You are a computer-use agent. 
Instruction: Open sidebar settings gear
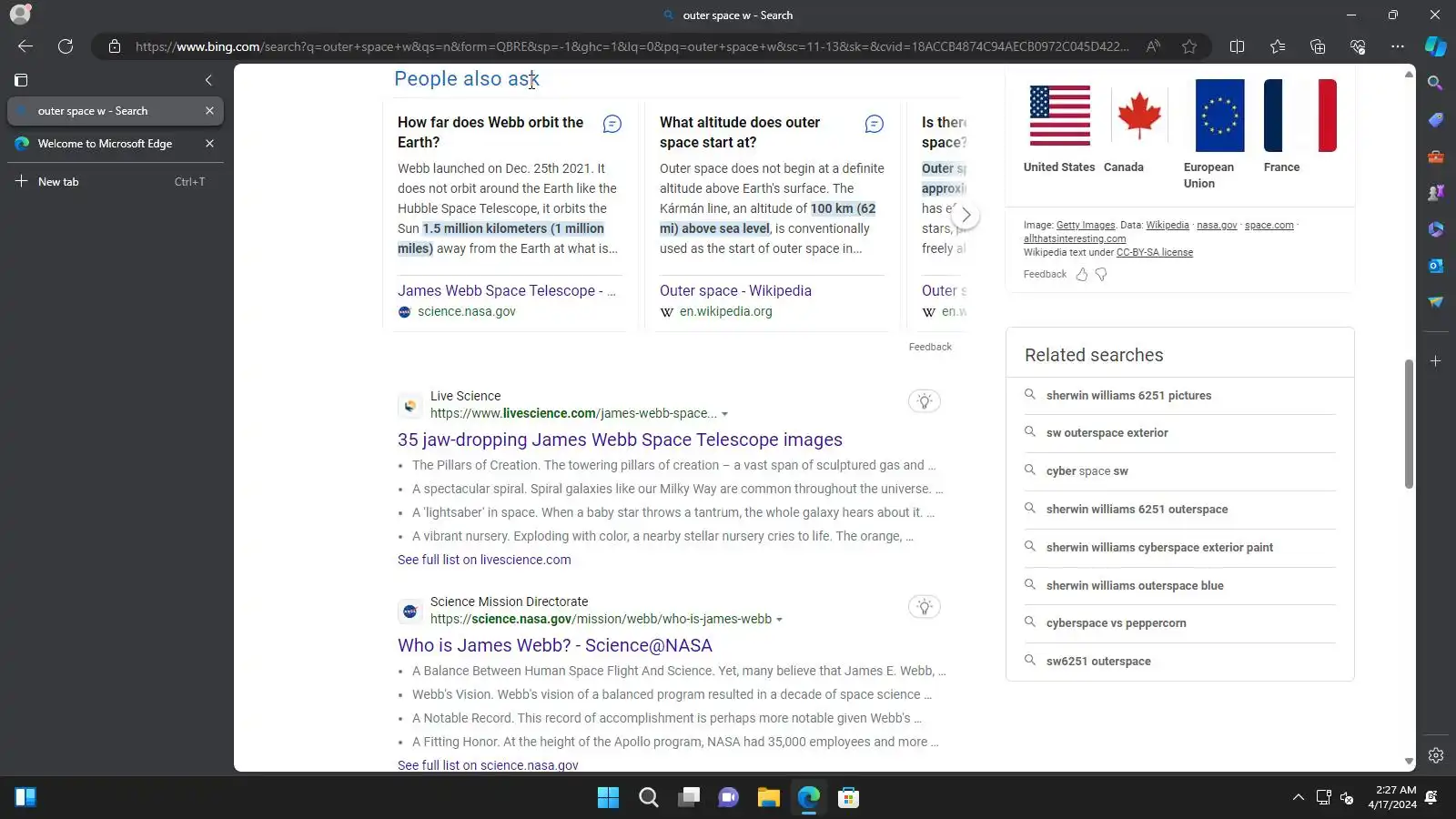coord(1436,755)
